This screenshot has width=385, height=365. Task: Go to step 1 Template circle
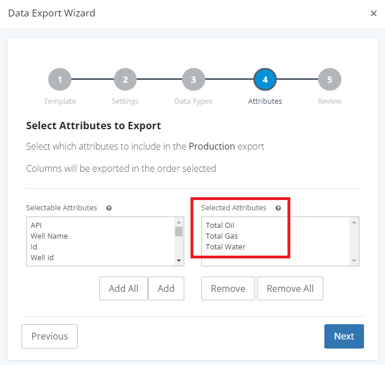tap(60, 80)
